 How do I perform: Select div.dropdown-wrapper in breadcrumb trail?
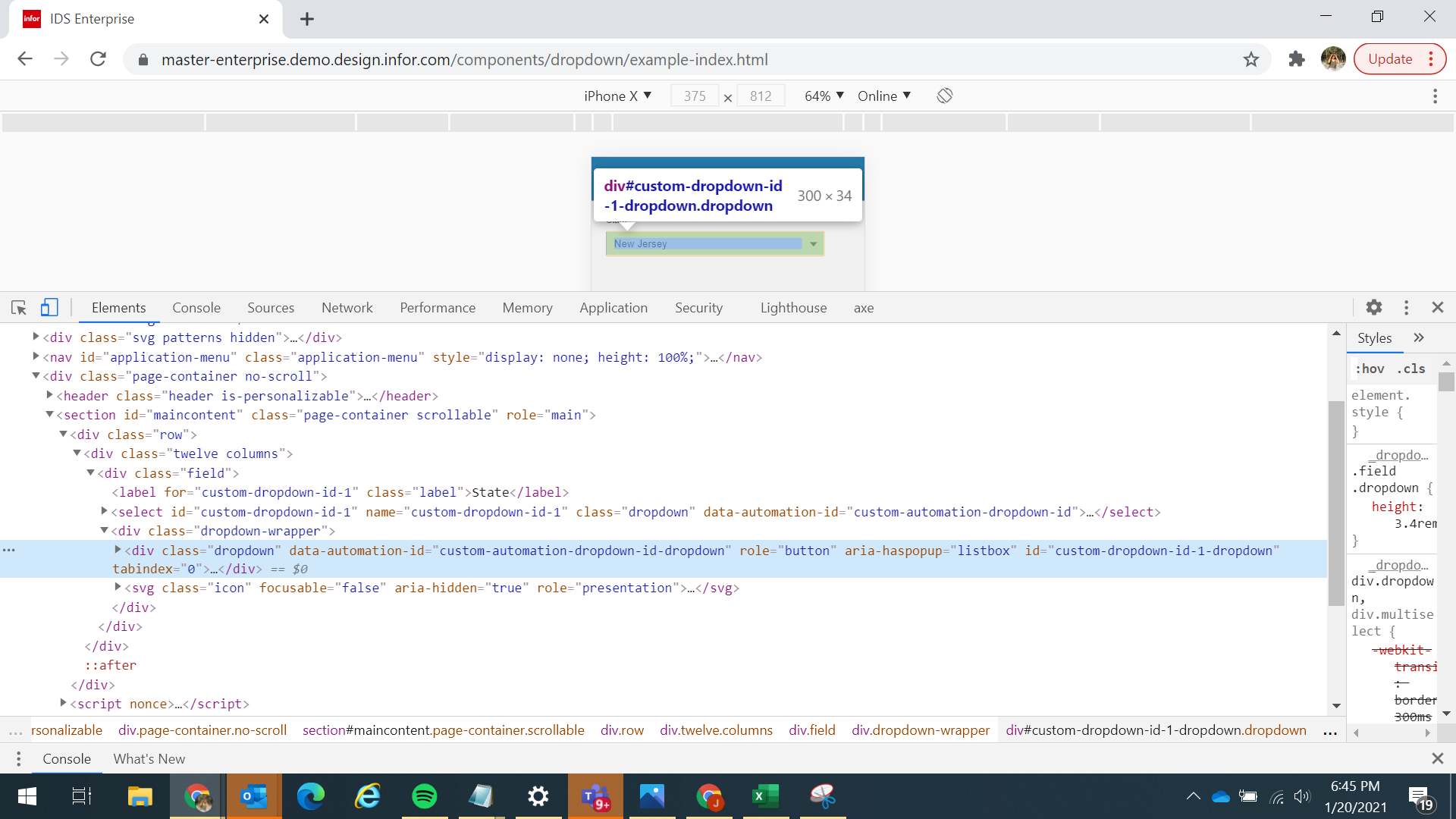click(920, 730)
